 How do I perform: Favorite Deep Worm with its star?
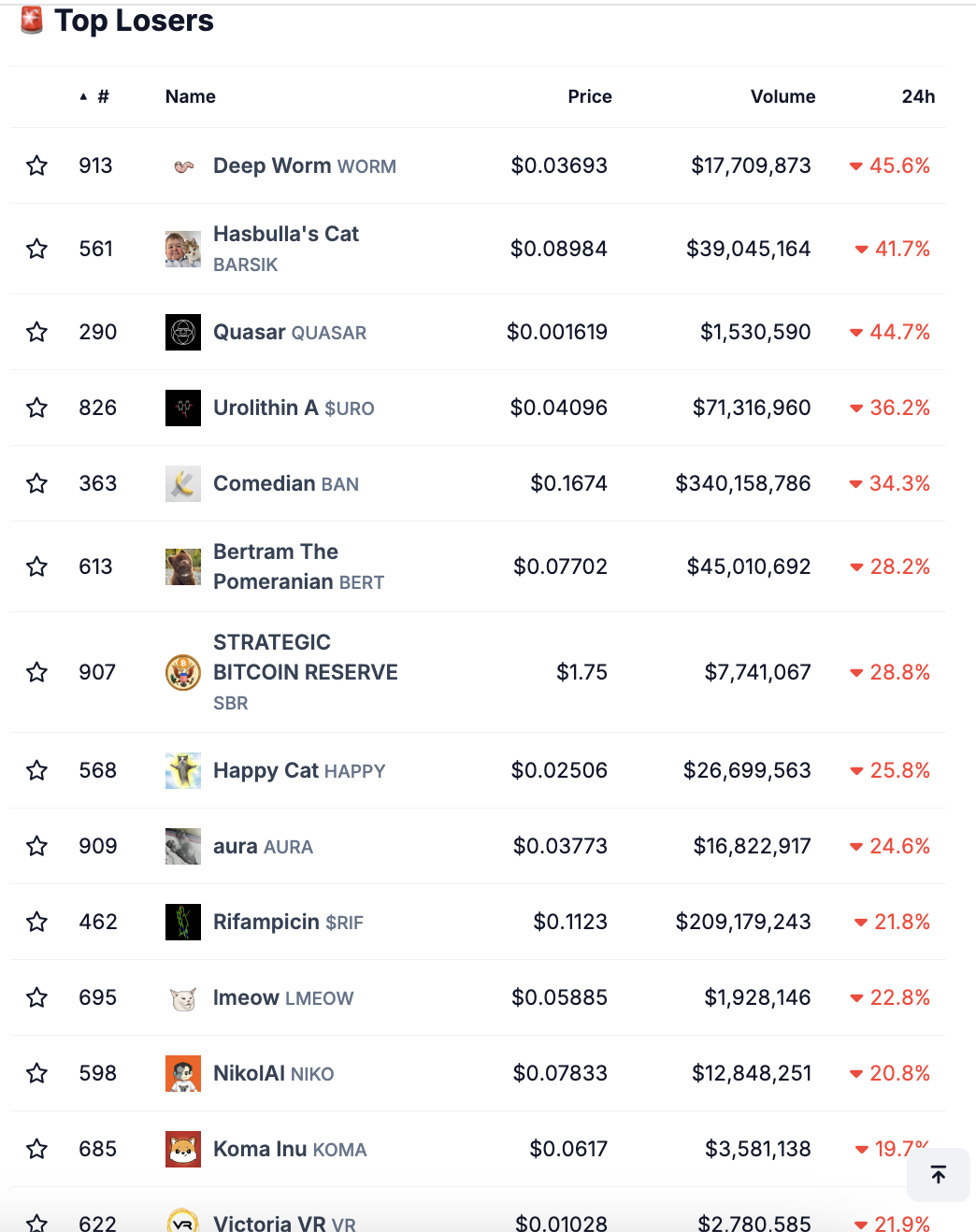(37, 166)
